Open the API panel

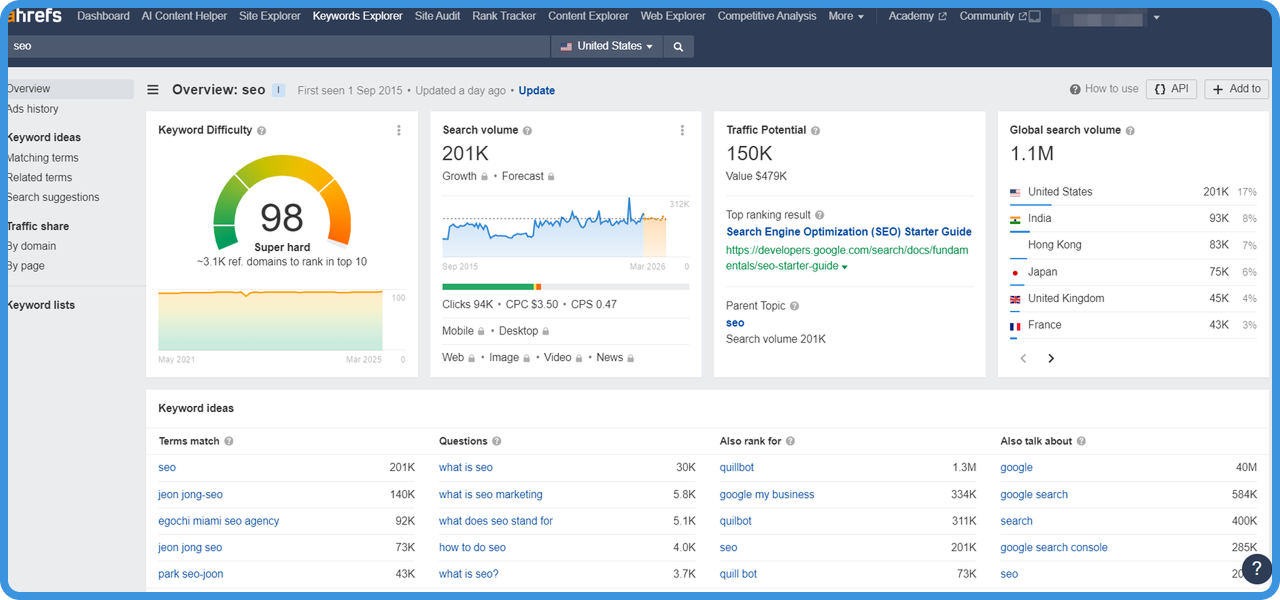1171,88
